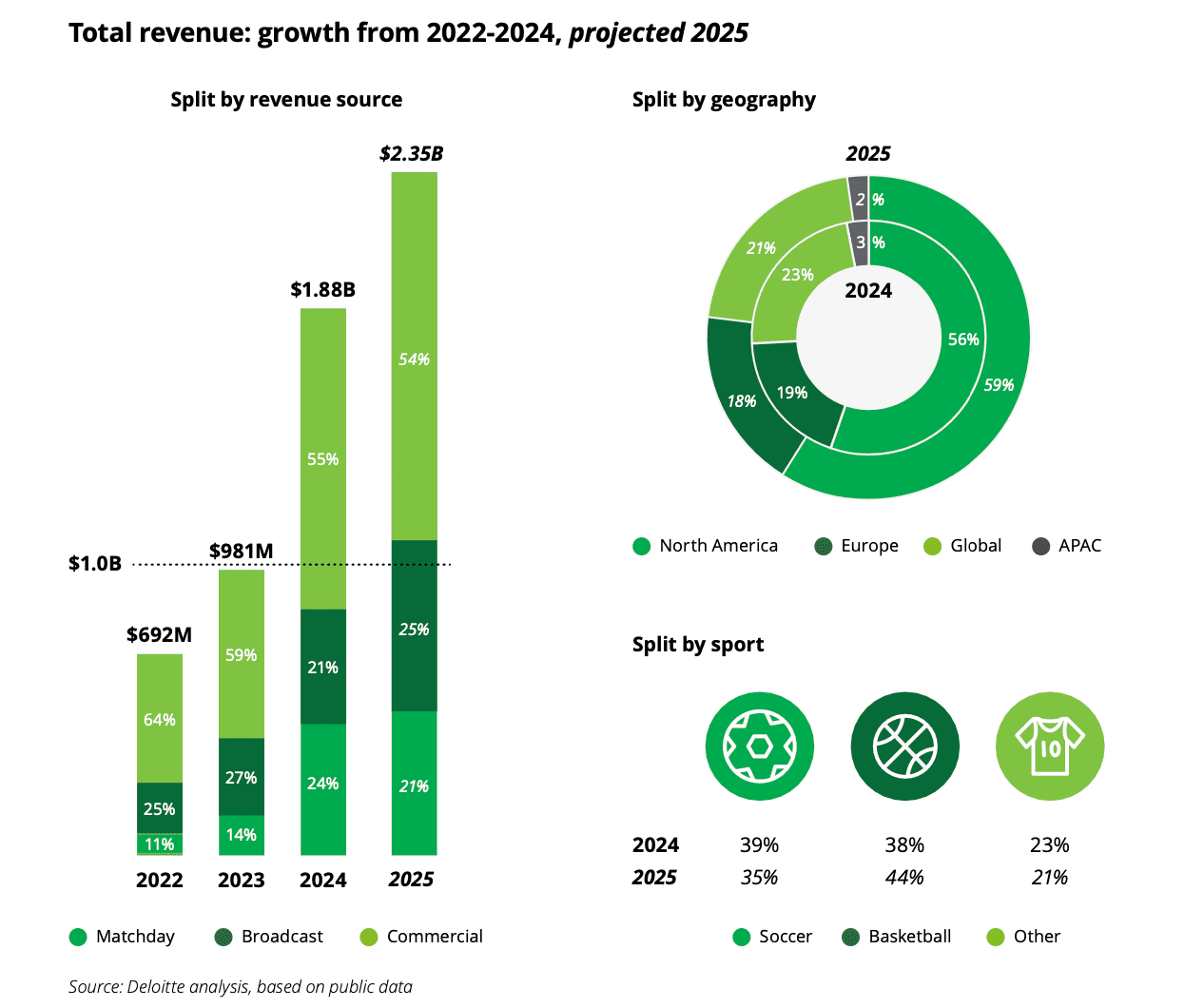Click the Soccer legend dot under sport split
The width and height of the screenshot is (1204, 1008).
click(742, 938)
